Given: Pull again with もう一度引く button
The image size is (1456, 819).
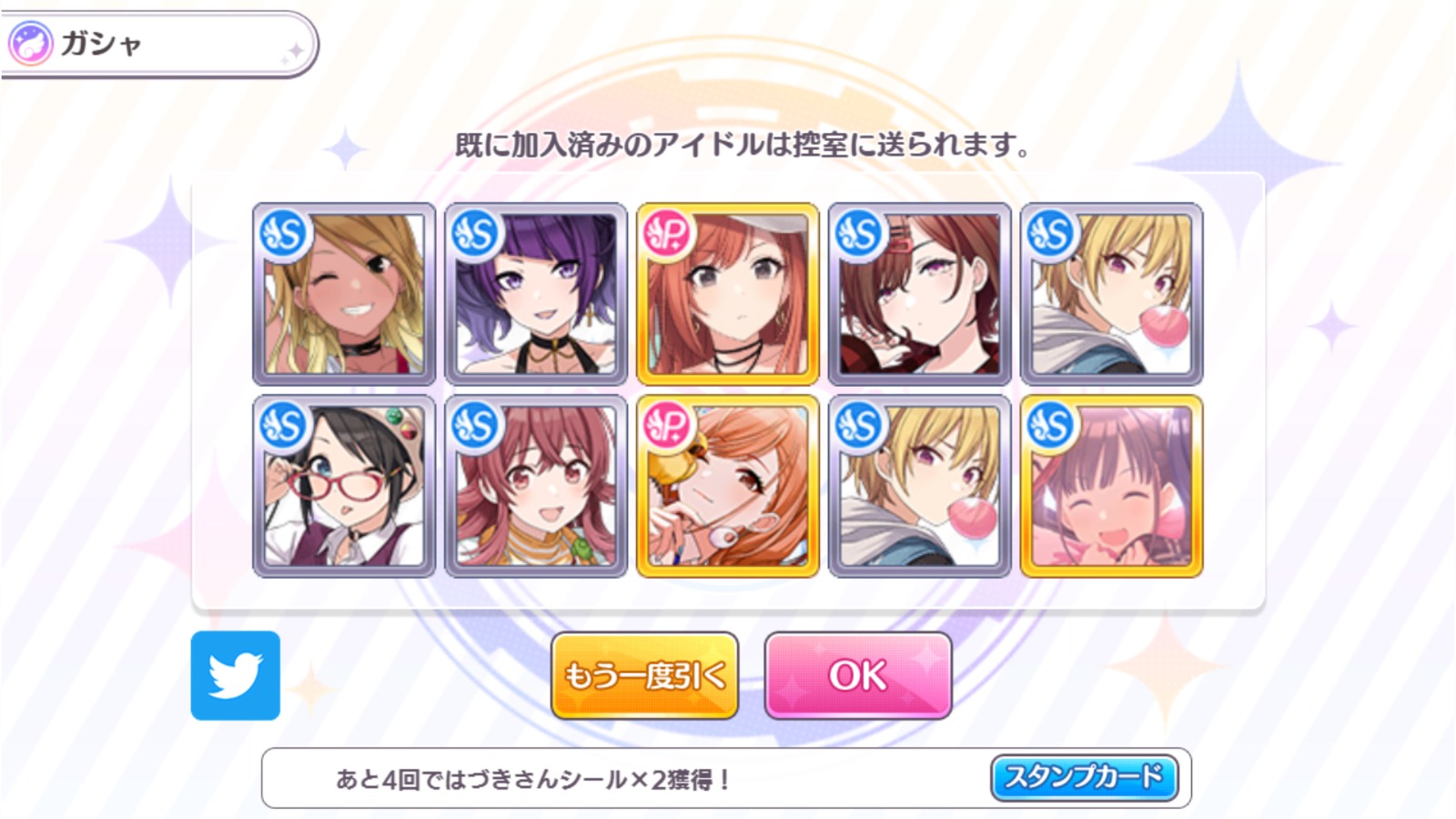Looking at the screenshot, I should [644, 675].
